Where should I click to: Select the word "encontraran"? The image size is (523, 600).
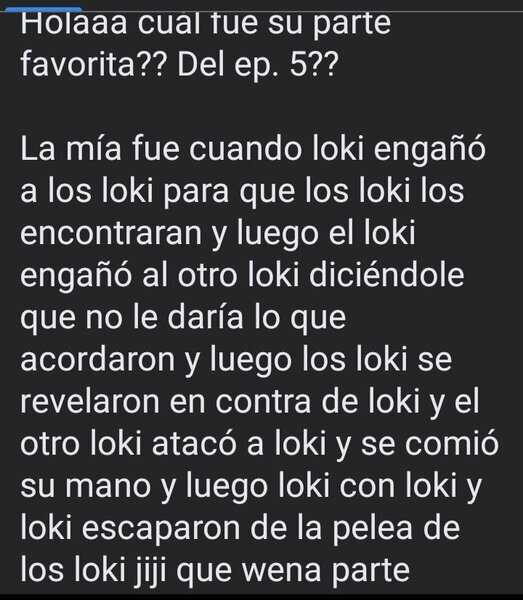pos(111,233)
